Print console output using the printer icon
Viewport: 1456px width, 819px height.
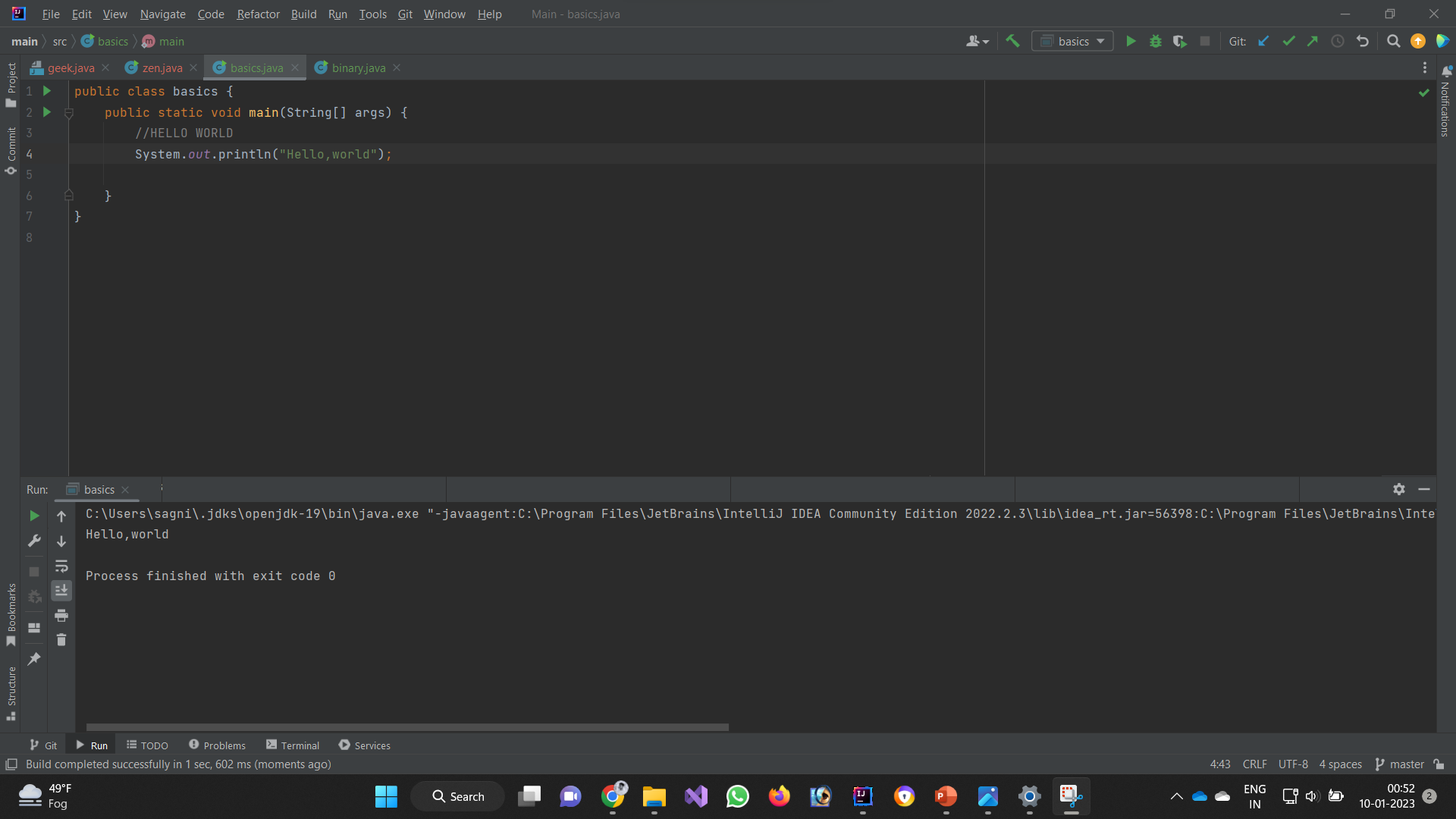(x=61, y=615)
